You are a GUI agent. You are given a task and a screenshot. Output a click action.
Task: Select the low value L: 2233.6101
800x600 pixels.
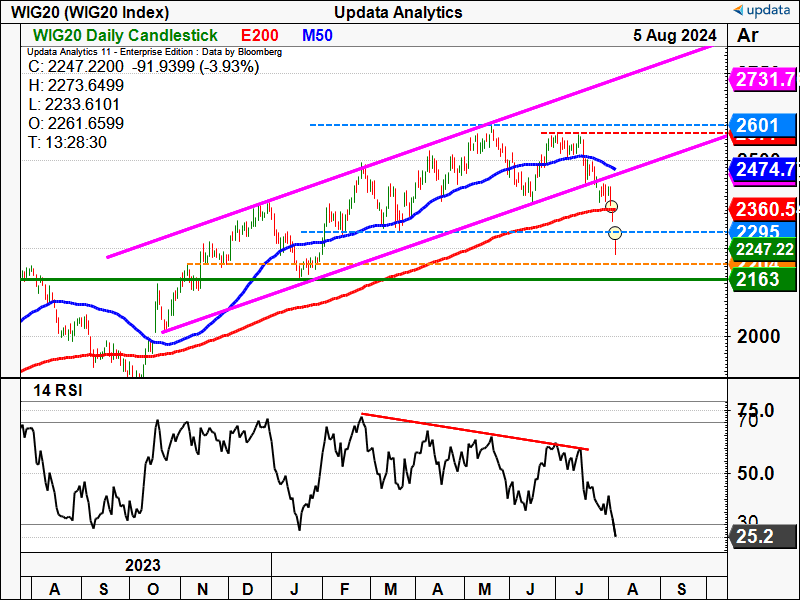click(74, 104)
